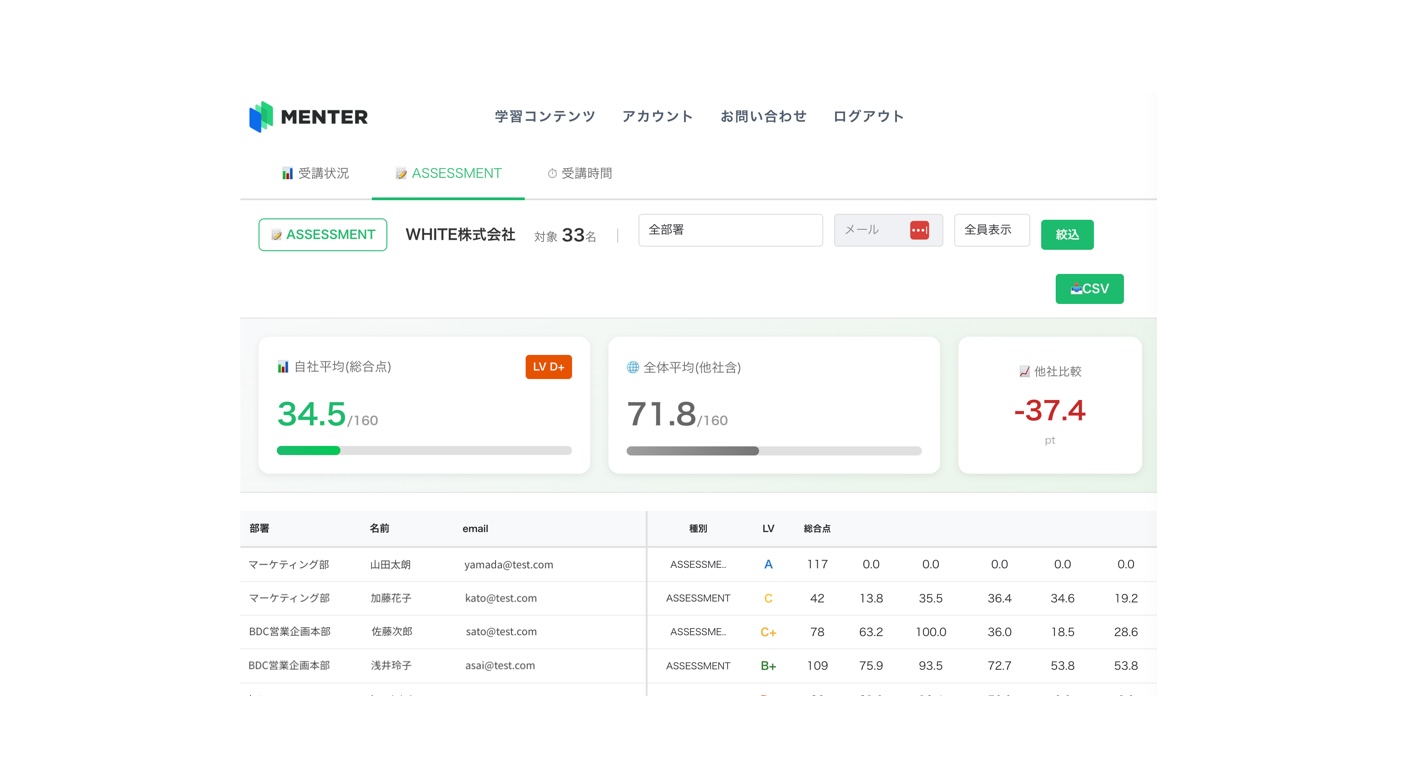The width and height of the screenshot is (1408, 768).
Task: Click the 部署 column header
Action: click(260, 529)
